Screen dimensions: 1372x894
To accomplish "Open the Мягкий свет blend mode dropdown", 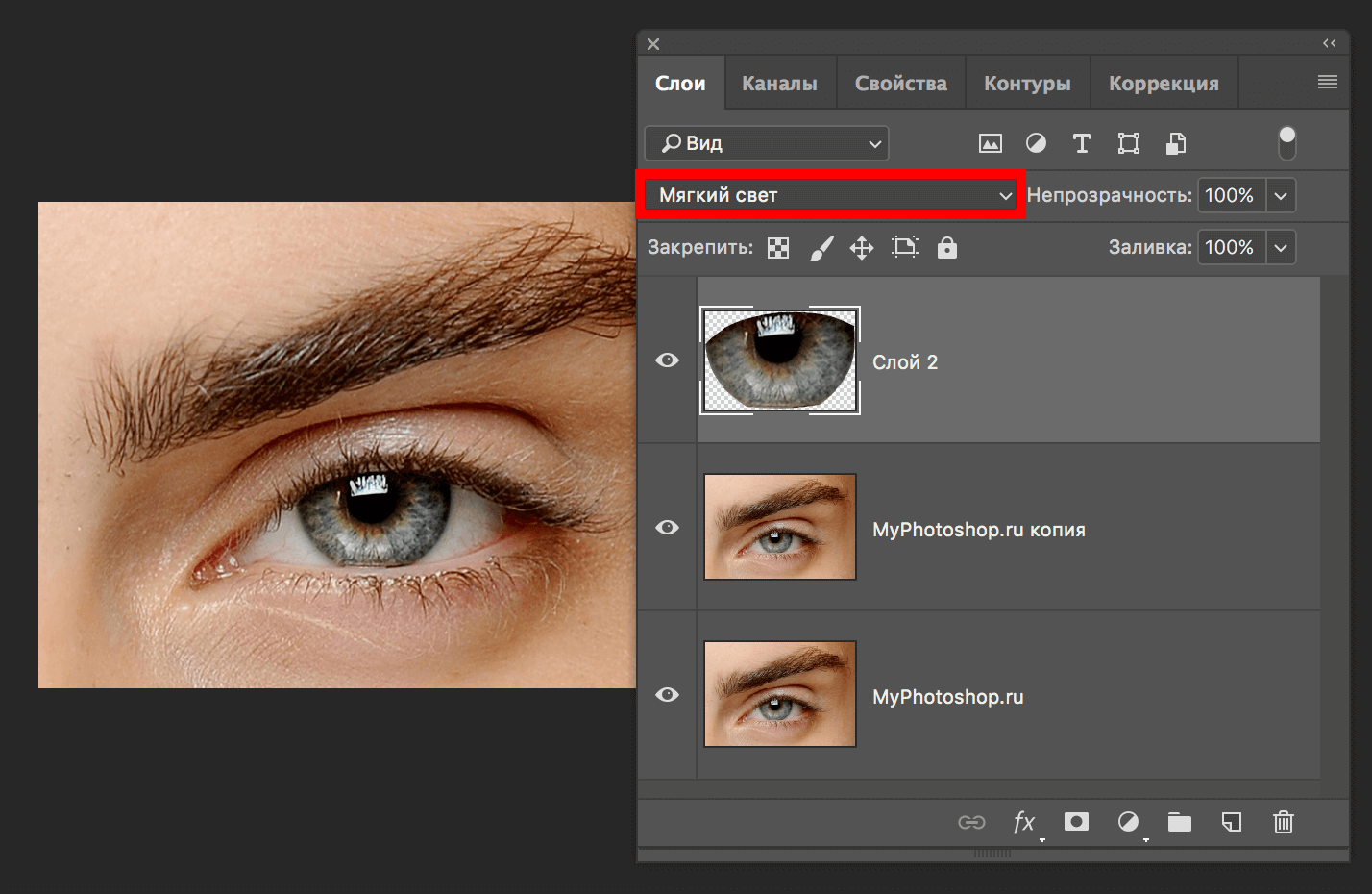I will coord(832,195).
